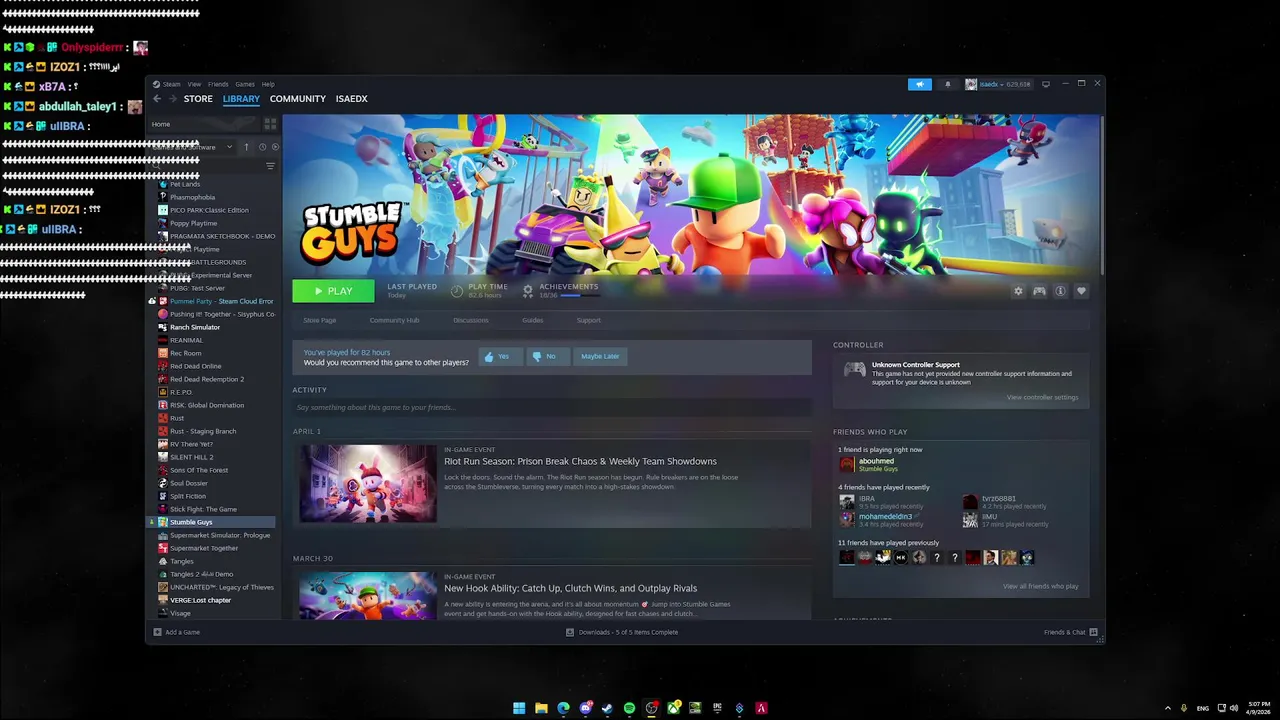Go to the STORE tab
Image resolution: width=1280 pixels, height=720 pixels.
click(x=198, y=99)
